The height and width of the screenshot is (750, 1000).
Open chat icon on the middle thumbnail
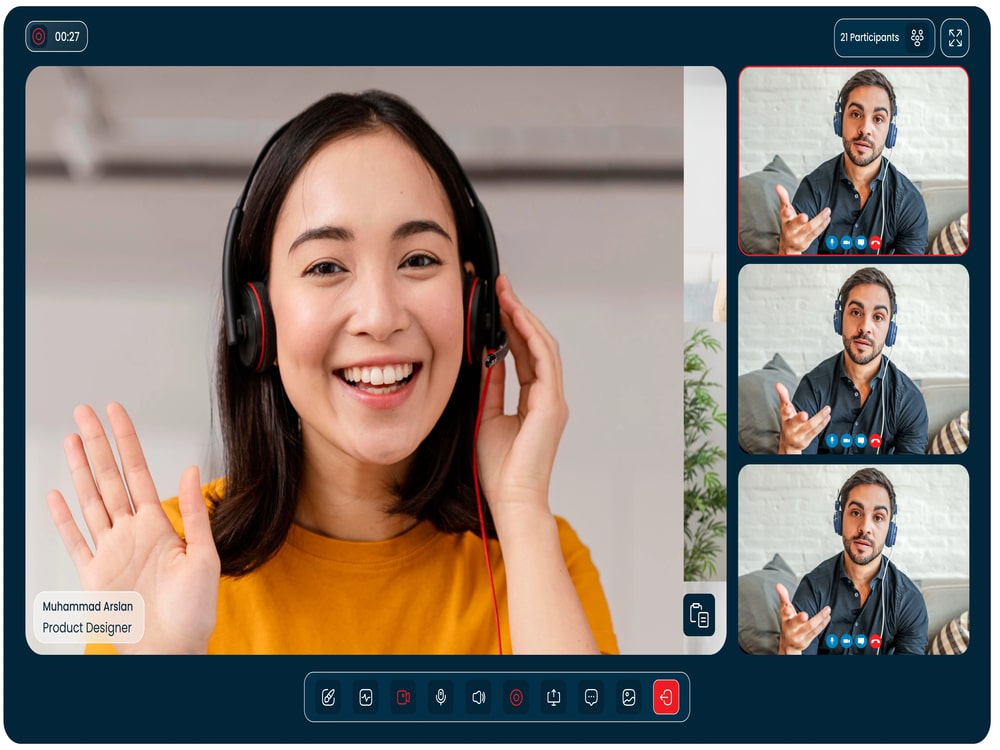coord(861,440)
